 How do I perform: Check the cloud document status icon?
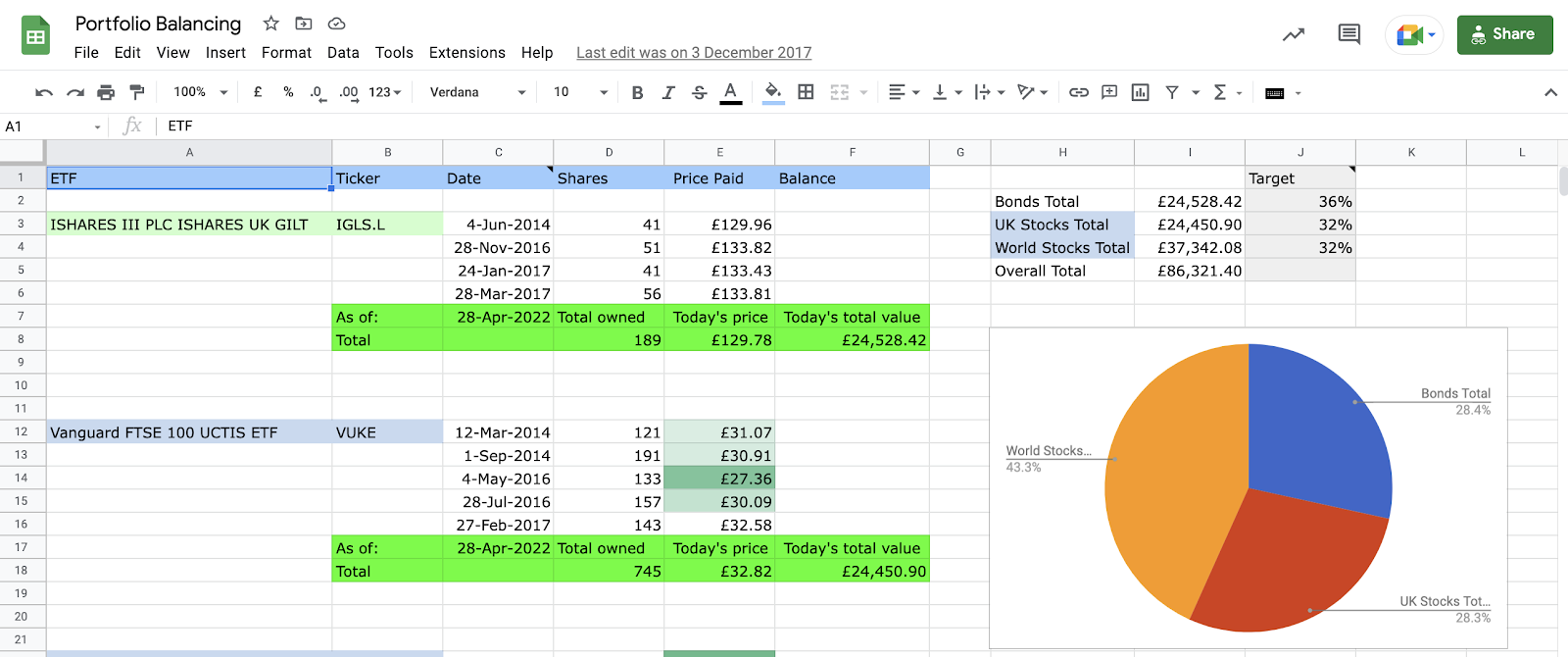coord(336,24)
